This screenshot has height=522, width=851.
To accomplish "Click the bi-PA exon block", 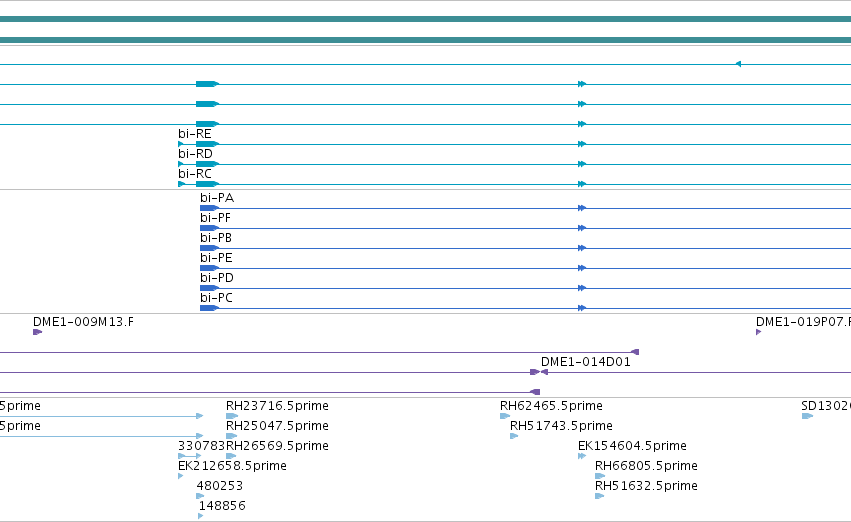I will point(209,208).
